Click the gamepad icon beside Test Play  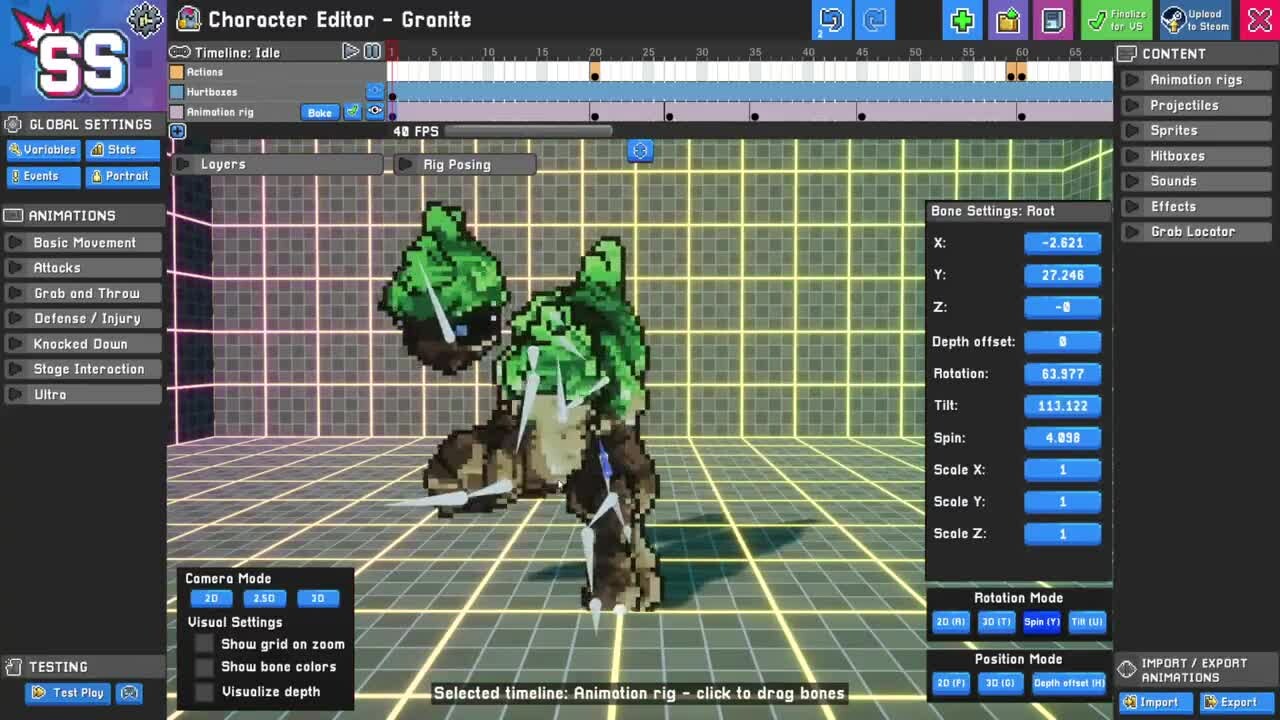click(x=129, y=693)
